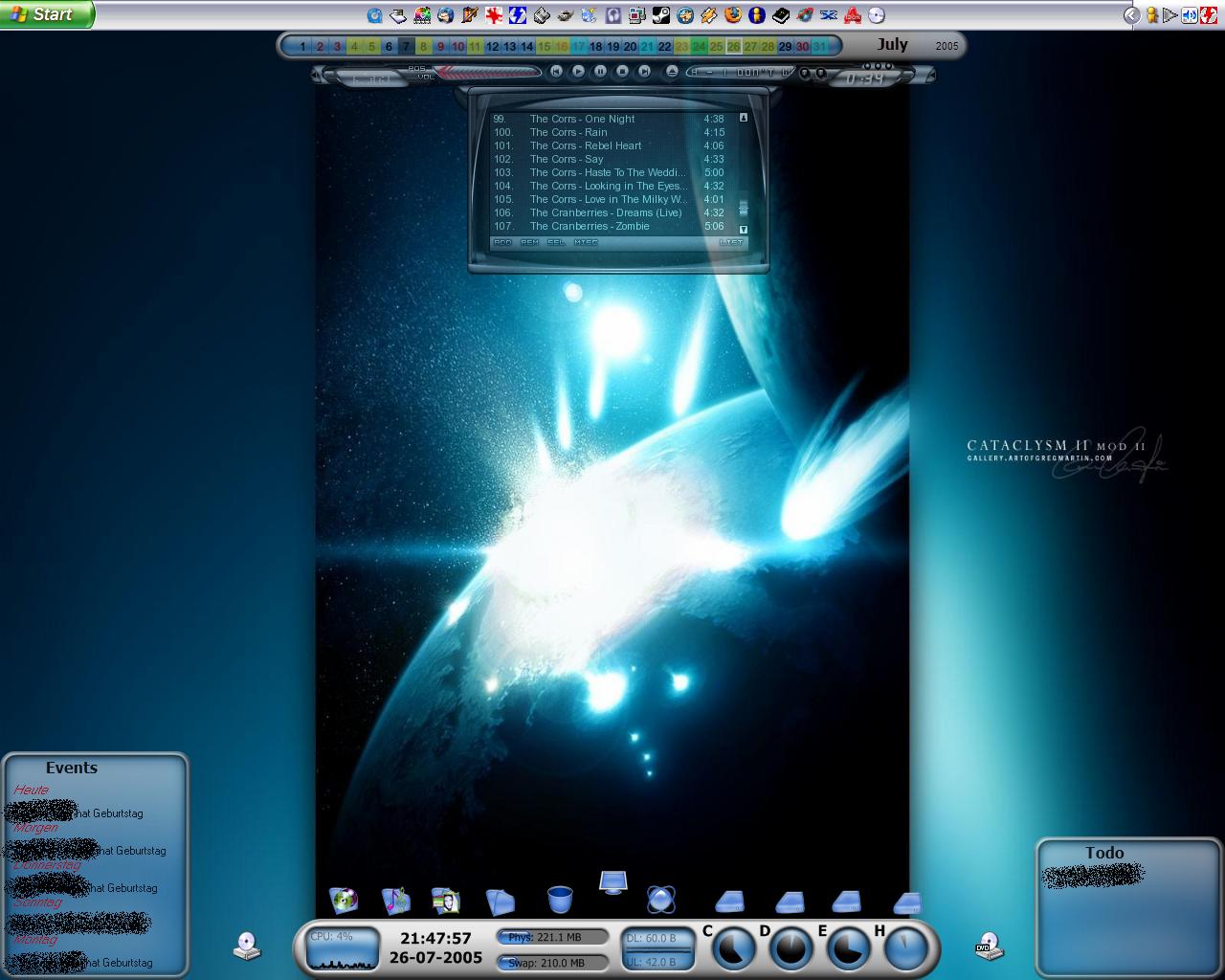Launch Thunderbird from the launcher bar
The image size is (1225, 980).
click(445, 15)
